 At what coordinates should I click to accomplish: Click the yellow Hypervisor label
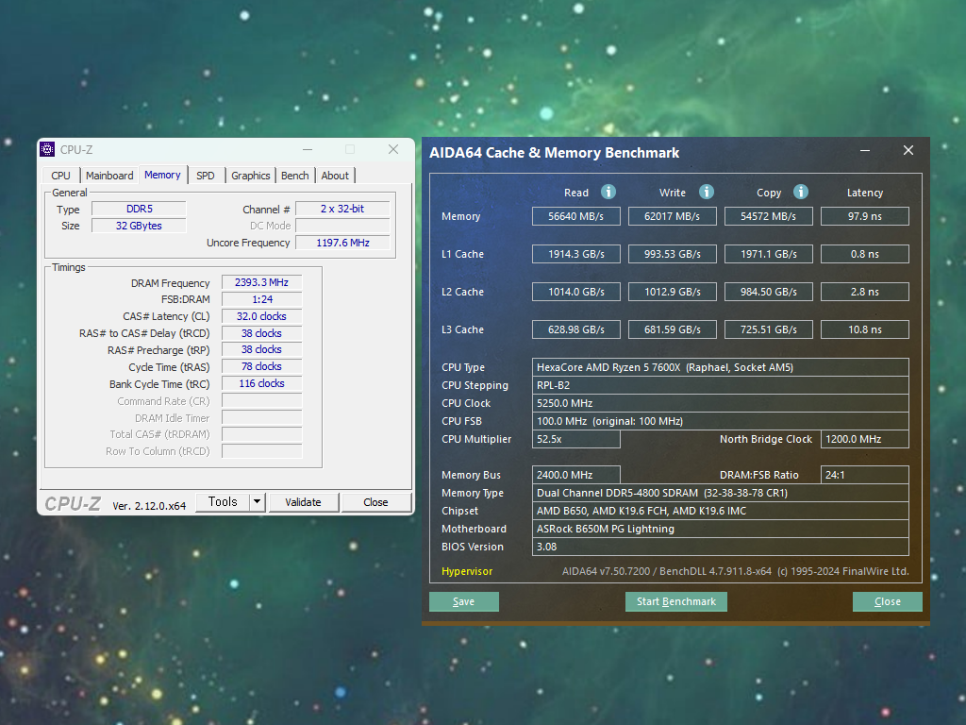coord(467,572)
